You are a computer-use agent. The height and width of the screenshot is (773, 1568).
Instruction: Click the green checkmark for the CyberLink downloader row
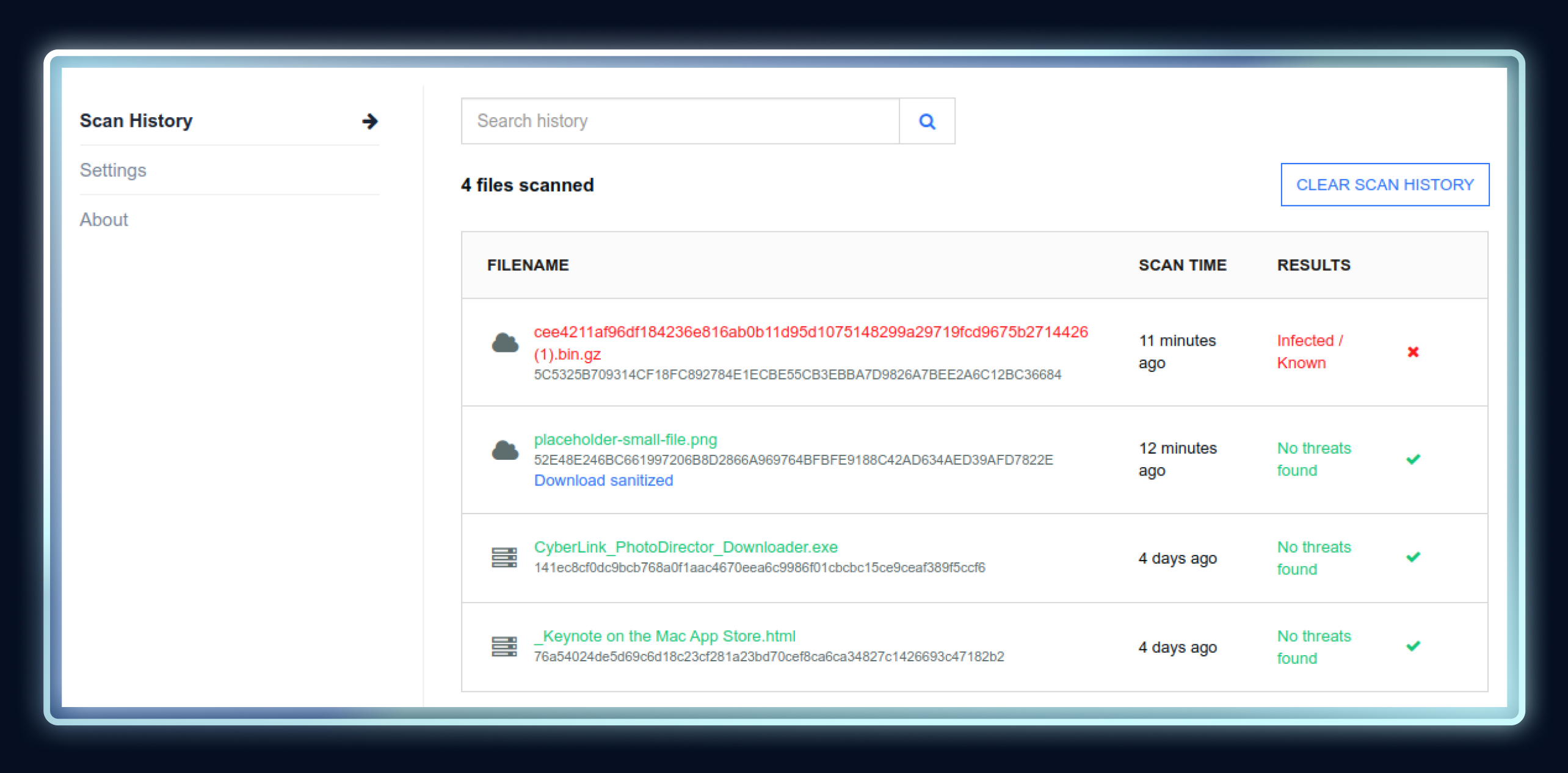point(1412,557)
